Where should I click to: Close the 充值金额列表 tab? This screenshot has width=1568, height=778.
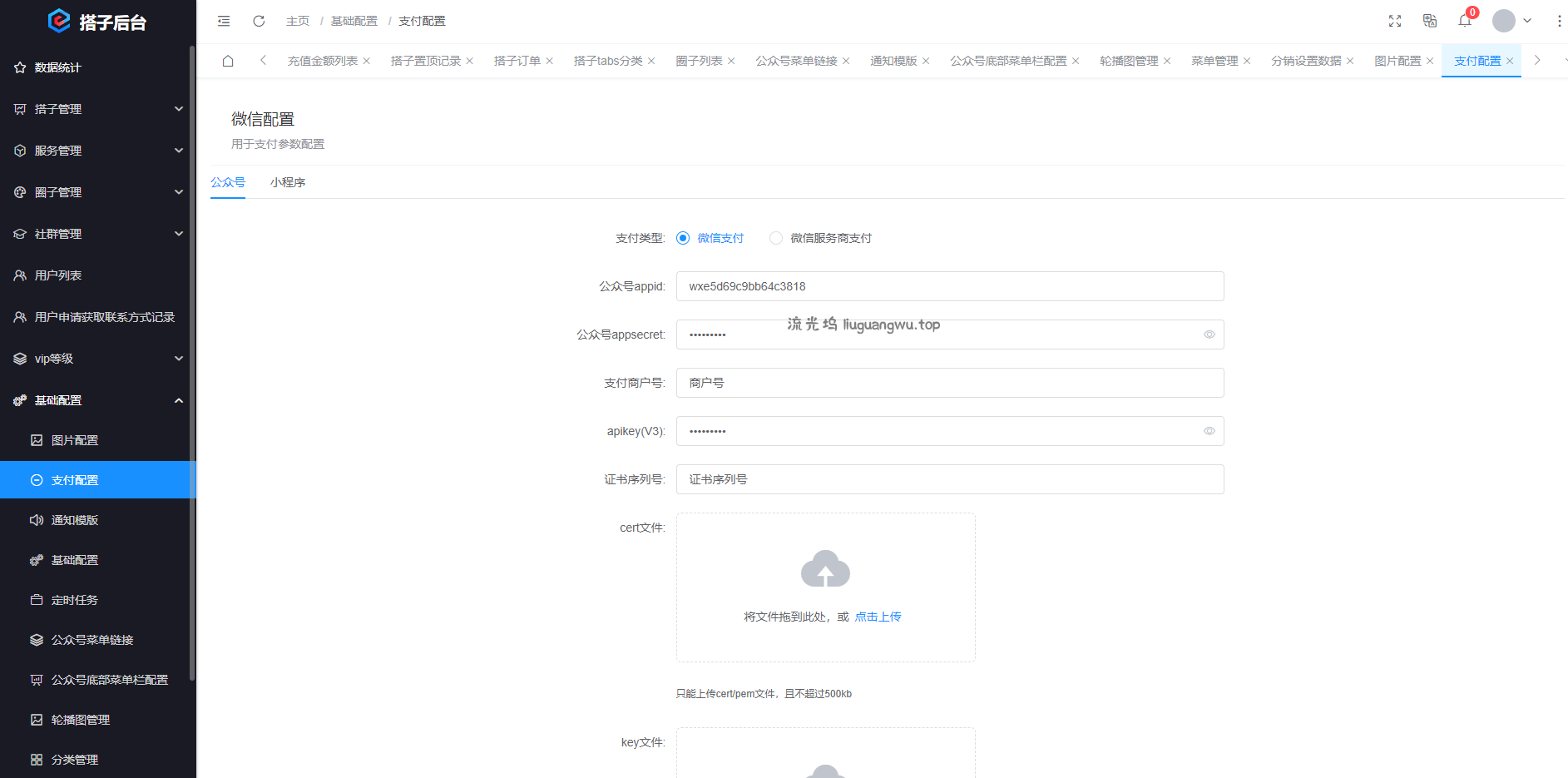[366, 61]
